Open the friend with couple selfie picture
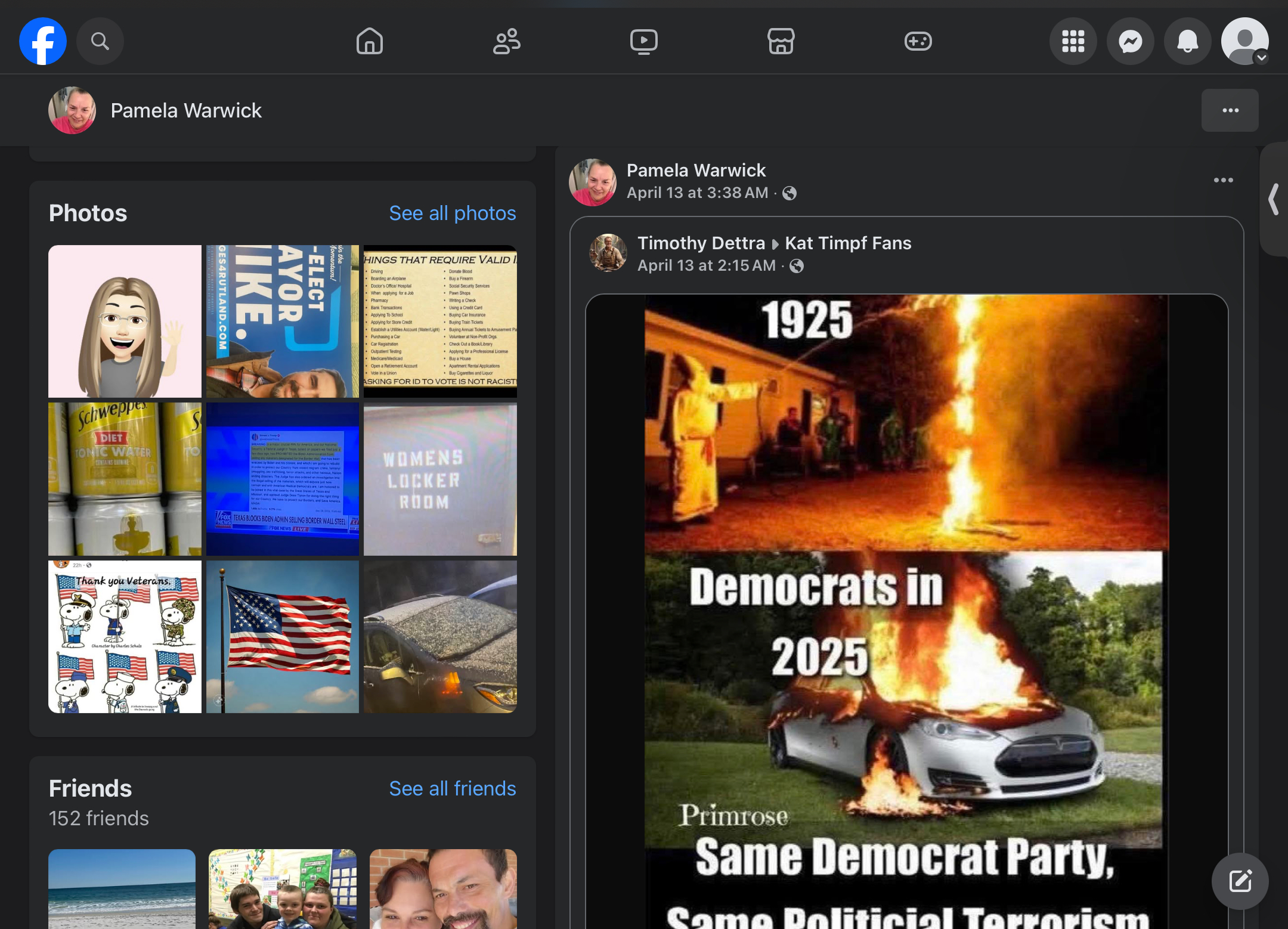Viewport: 1288px width, 929px height. tap(443, 888)
